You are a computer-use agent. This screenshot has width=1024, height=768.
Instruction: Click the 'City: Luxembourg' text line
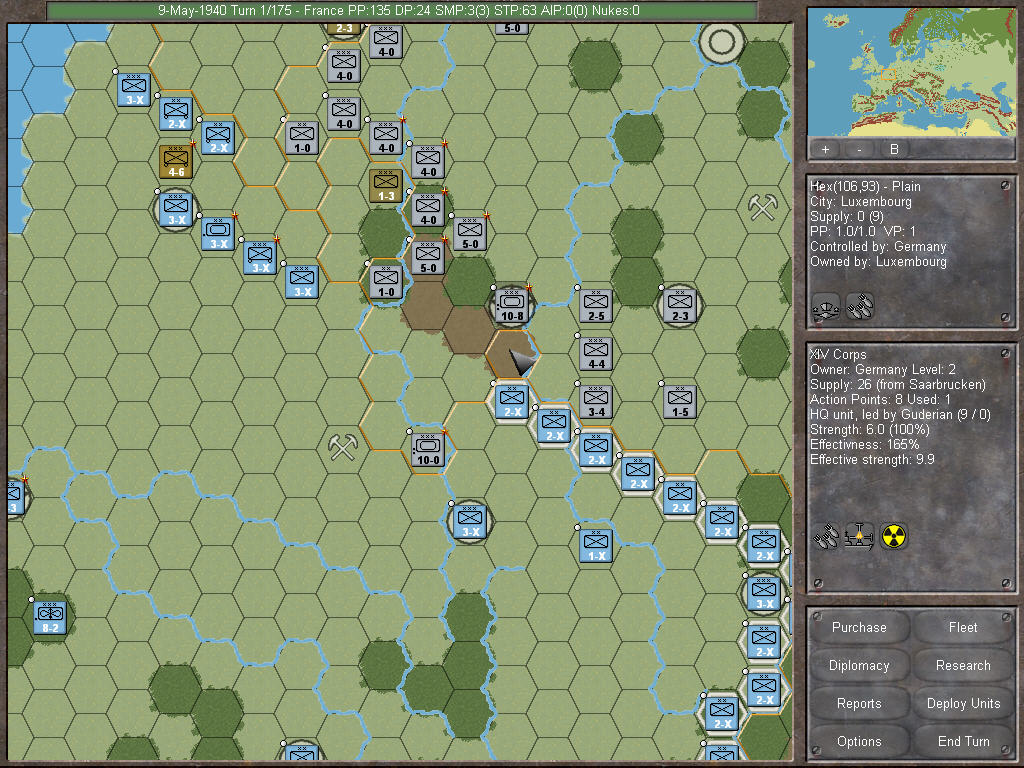(861, 201)
